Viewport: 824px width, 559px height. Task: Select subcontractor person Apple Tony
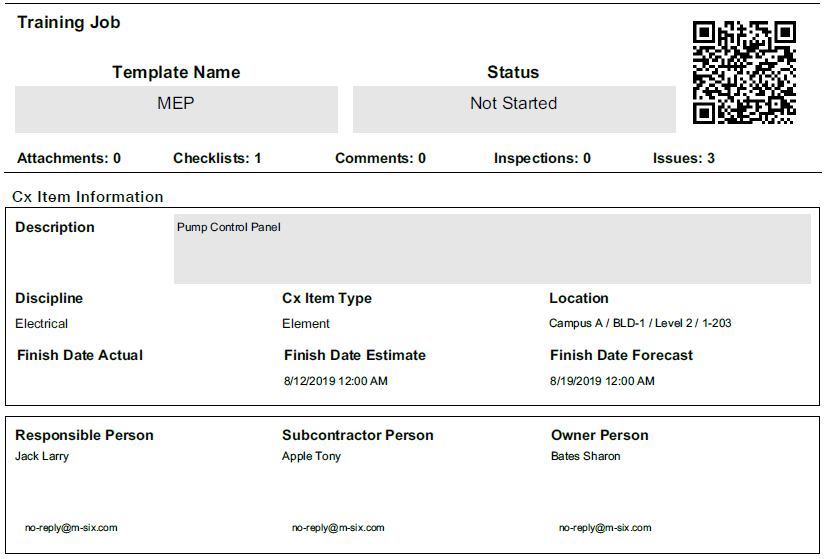[311, 456]
